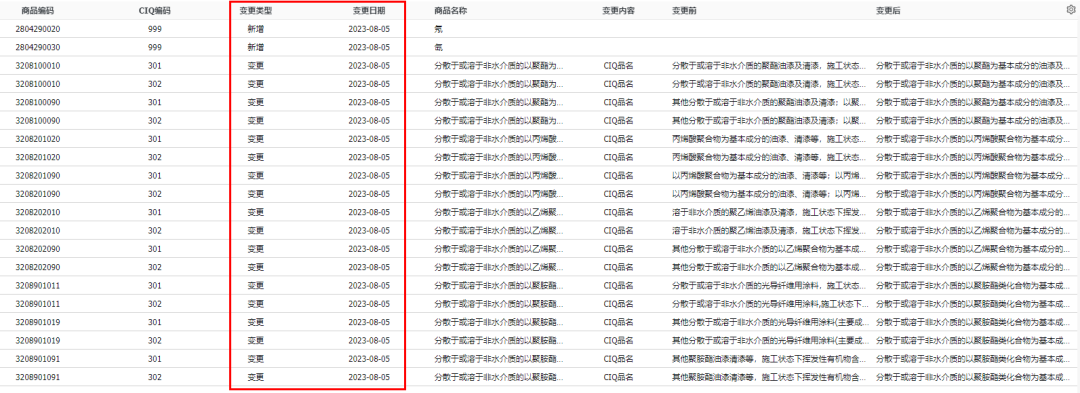Click 3208202010 in the CIQ 302 row
The height and width of the screenshot is (393, 1080).
click(38, 231)
